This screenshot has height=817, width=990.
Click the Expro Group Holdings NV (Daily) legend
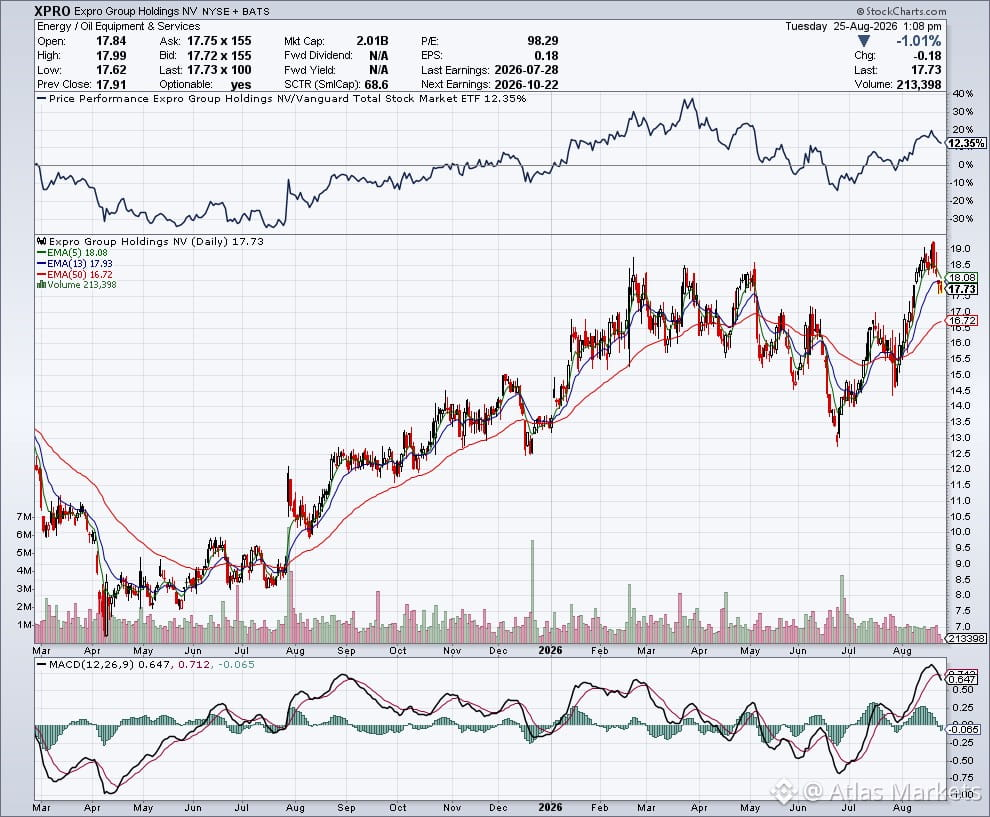[x=151, y=241]
